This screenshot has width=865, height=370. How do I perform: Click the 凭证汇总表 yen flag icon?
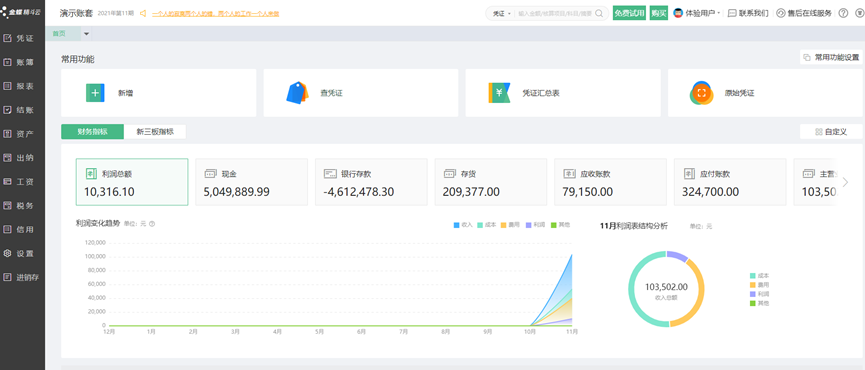[x=499, y=93]
